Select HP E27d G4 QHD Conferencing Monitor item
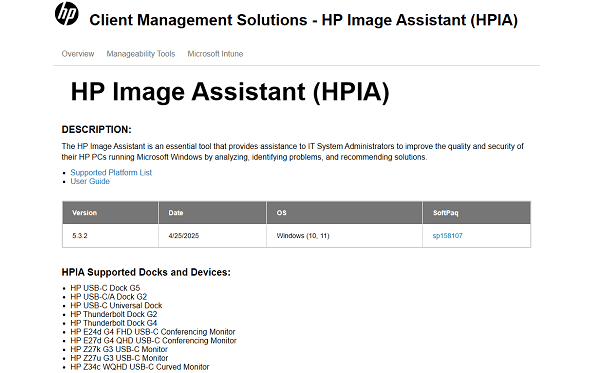The image size is (600, 373). tap(153, 341)
